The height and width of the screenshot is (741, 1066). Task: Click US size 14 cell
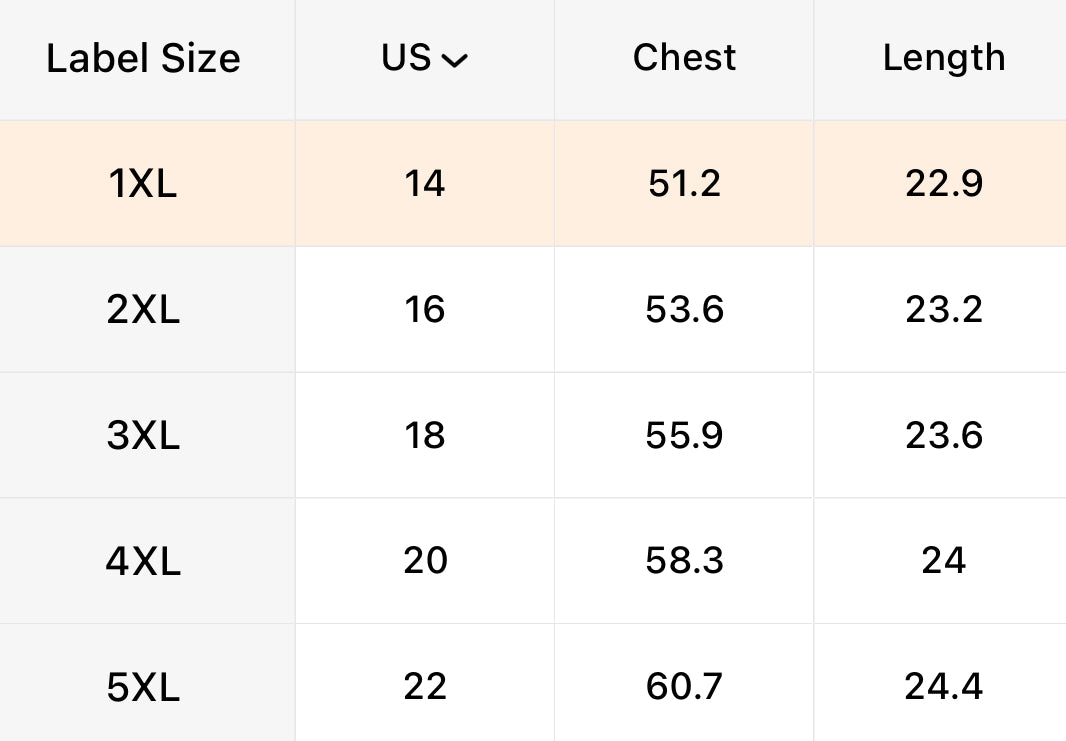[x=425, y=184]
